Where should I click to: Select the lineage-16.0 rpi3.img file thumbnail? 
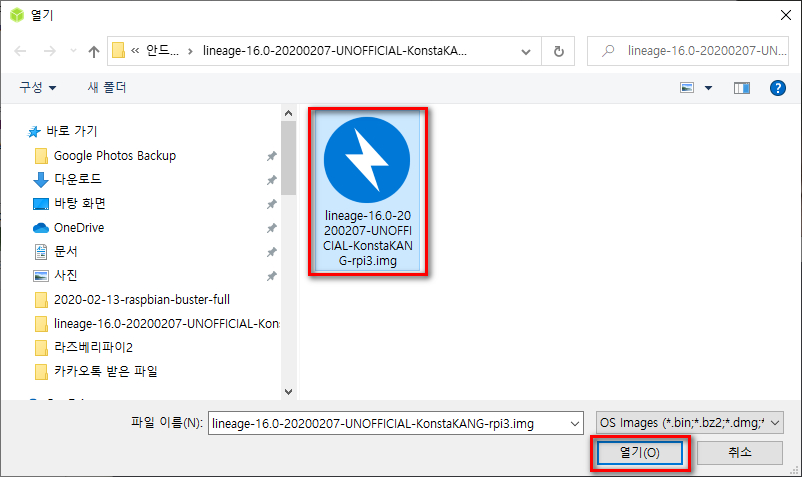[x=367, y=192]
